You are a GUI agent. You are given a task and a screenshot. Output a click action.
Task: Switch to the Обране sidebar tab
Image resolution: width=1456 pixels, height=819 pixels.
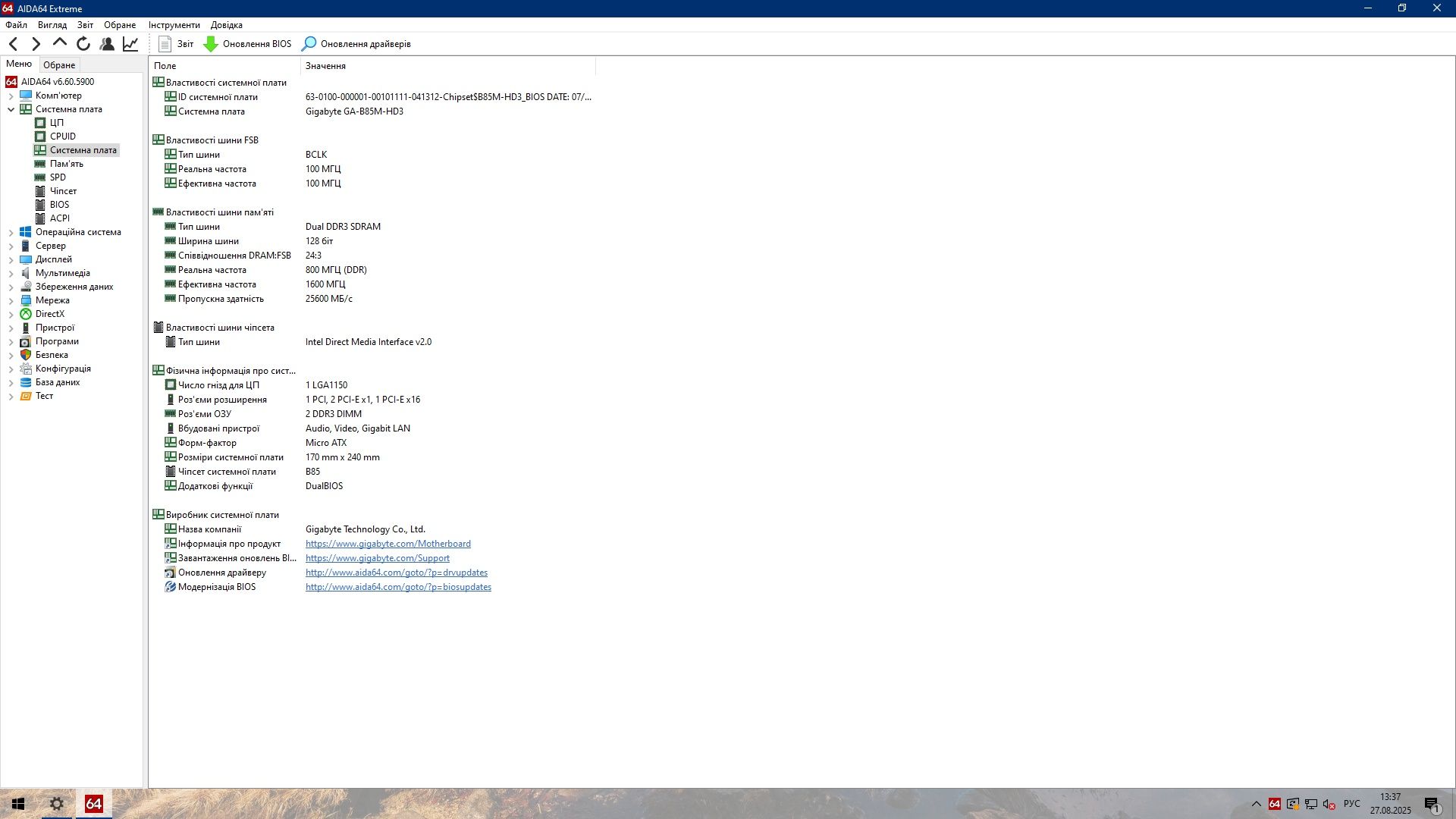(59, 65)
